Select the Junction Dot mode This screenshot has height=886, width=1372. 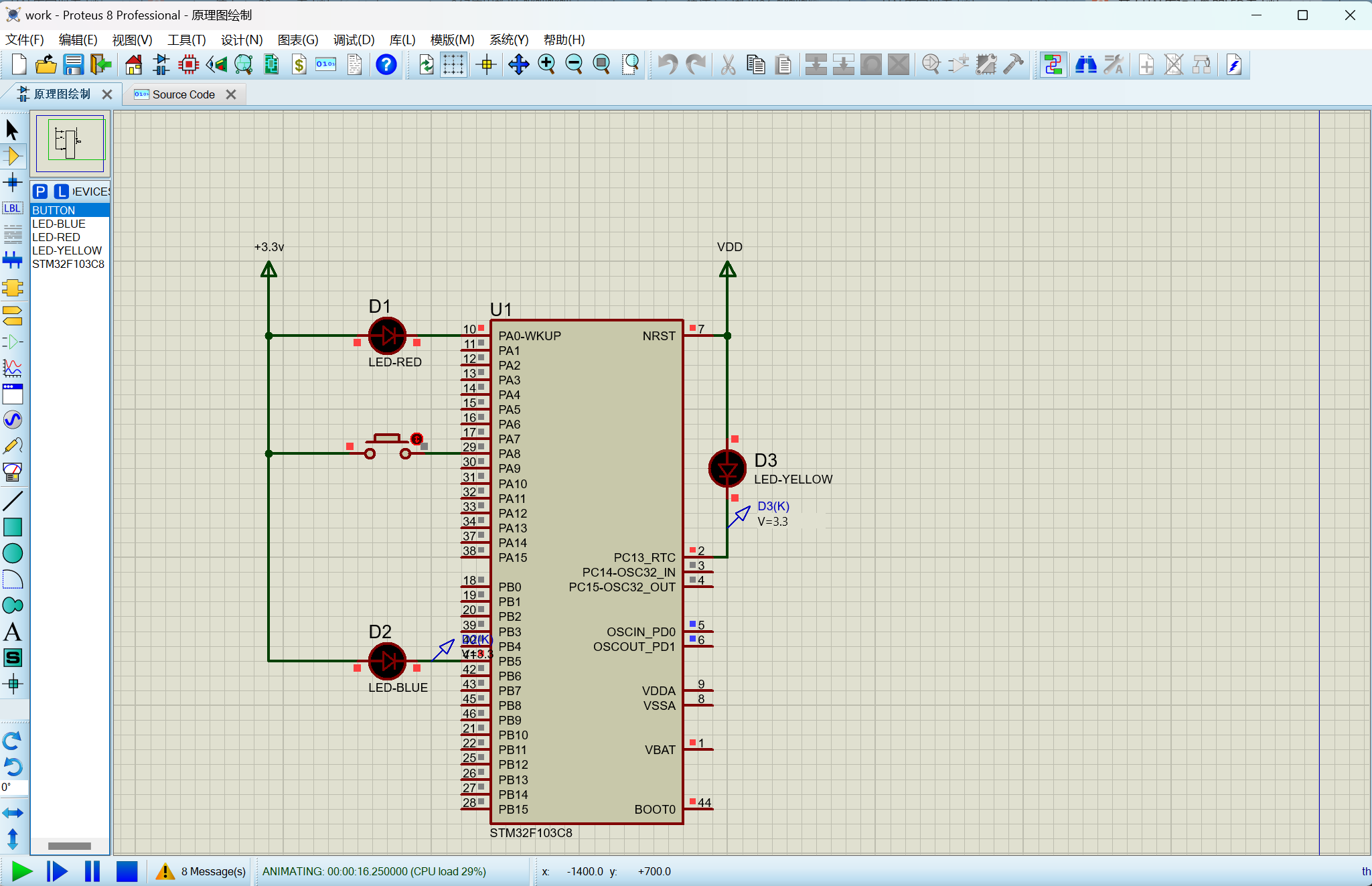13,182
